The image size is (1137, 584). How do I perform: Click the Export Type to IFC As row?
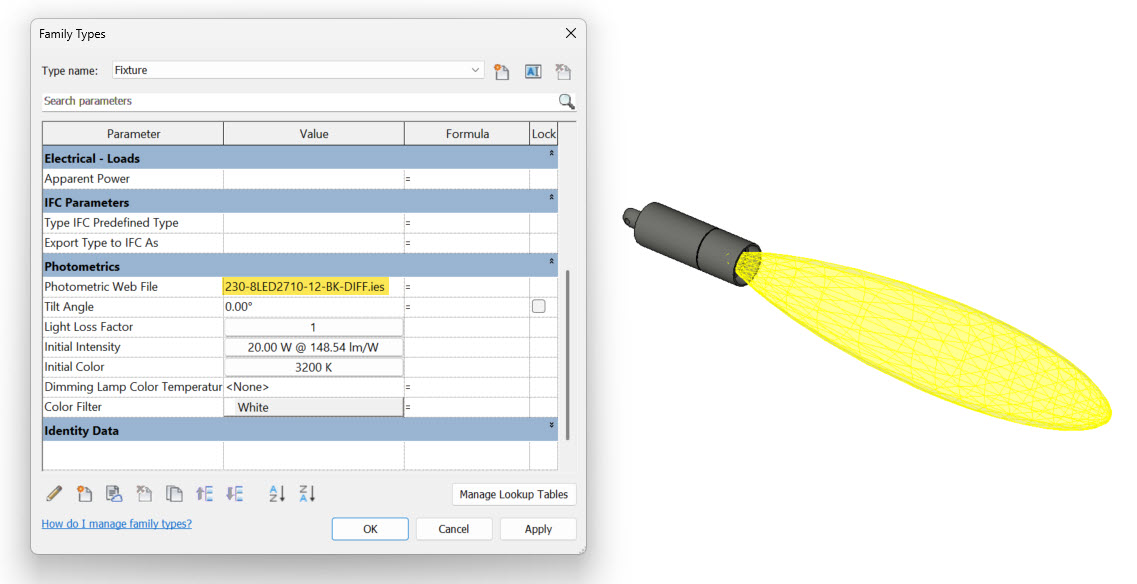pos(300,243)
